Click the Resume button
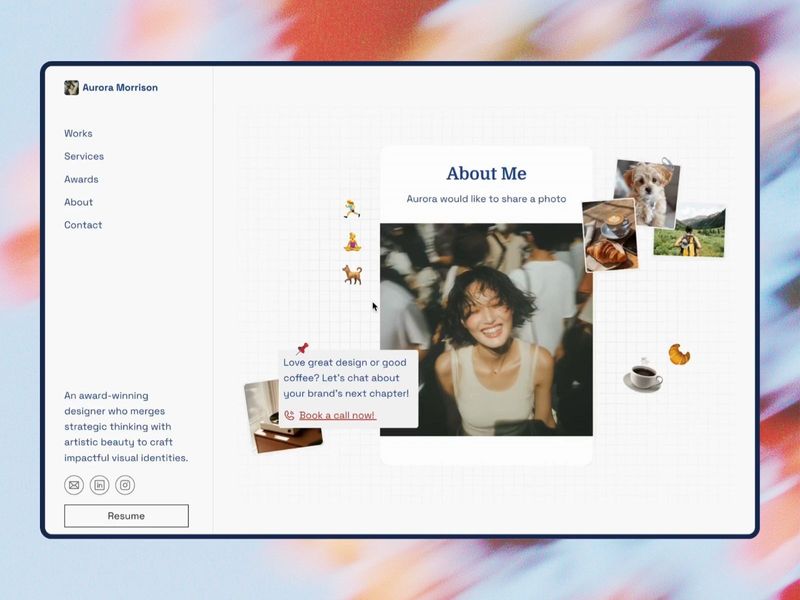Image resolution: width=800 pixels, height=600 pixels. (126, 516)
